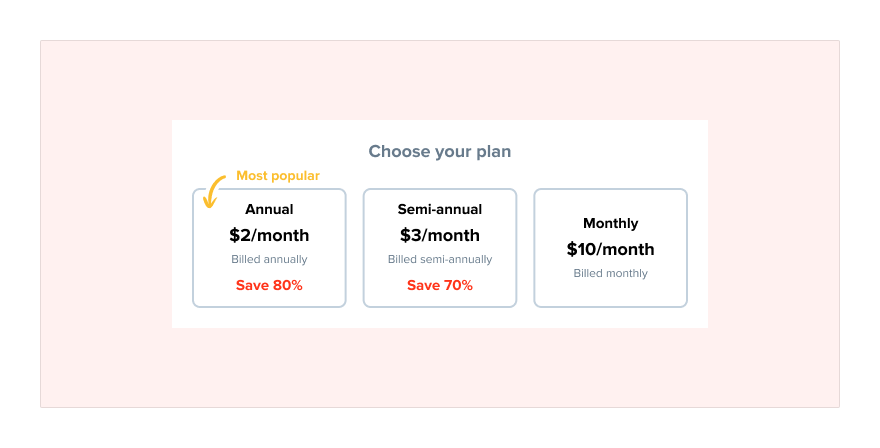Select the Monthly plan card
880x448 pixels.
[x=610, y=292]
